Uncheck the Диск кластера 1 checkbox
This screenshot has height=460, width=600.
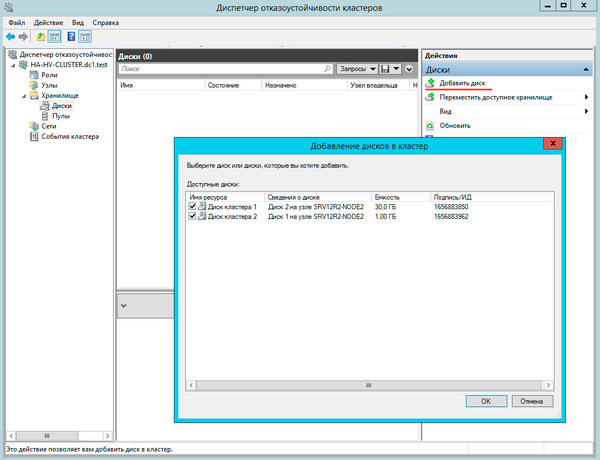point(193,206)
